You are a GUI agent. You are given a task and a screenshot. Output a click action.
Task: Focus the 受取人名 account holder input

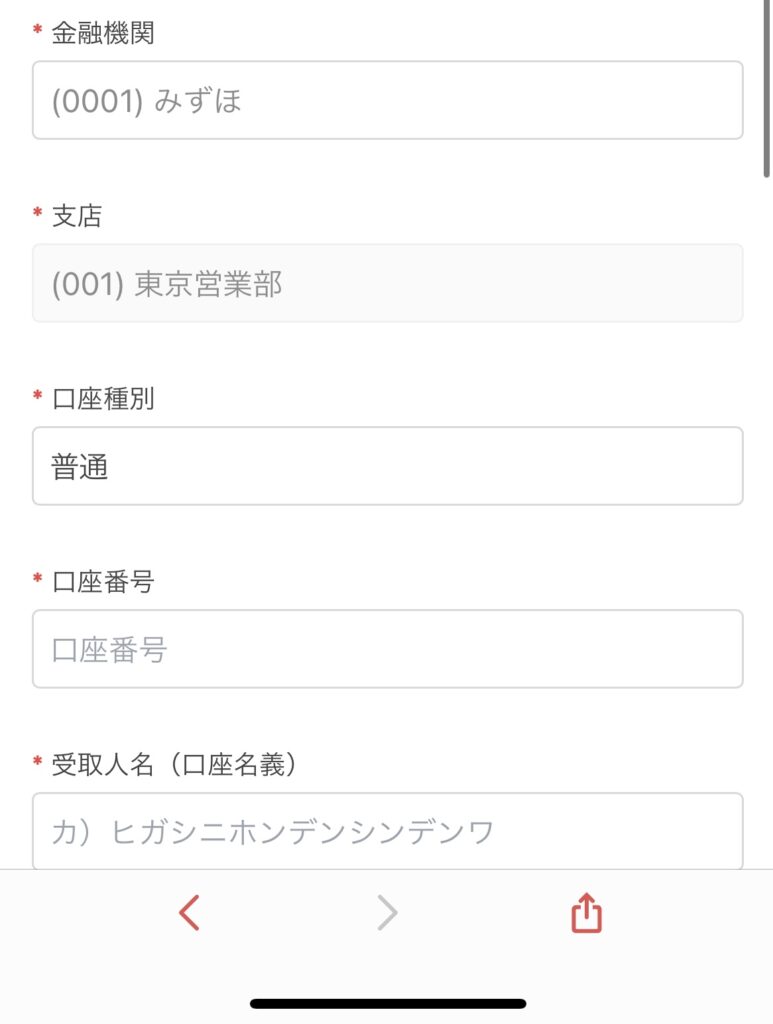(388, 831)
